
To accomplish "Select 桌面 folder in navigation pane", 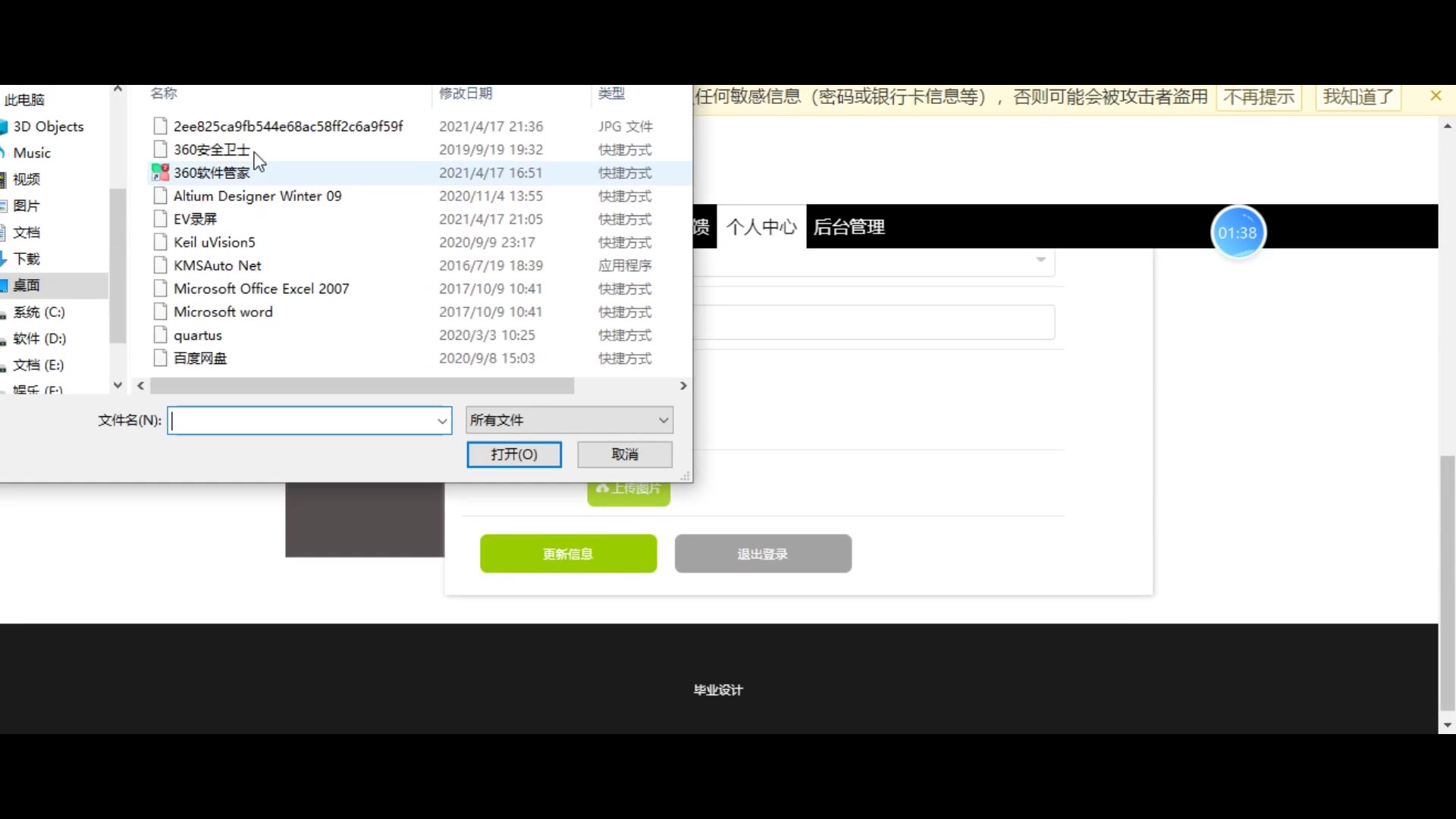I will (27, 285).
